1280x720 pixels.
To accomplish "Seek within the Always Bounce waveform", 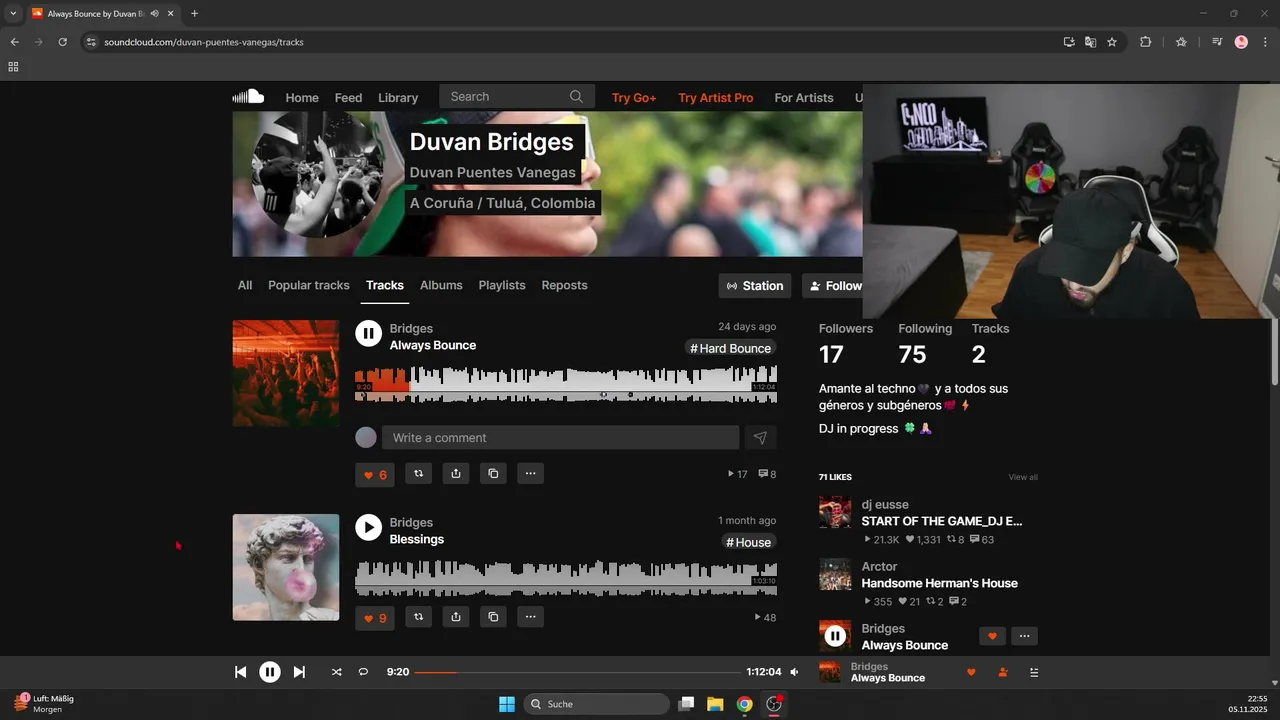I will tap(566, 384).
